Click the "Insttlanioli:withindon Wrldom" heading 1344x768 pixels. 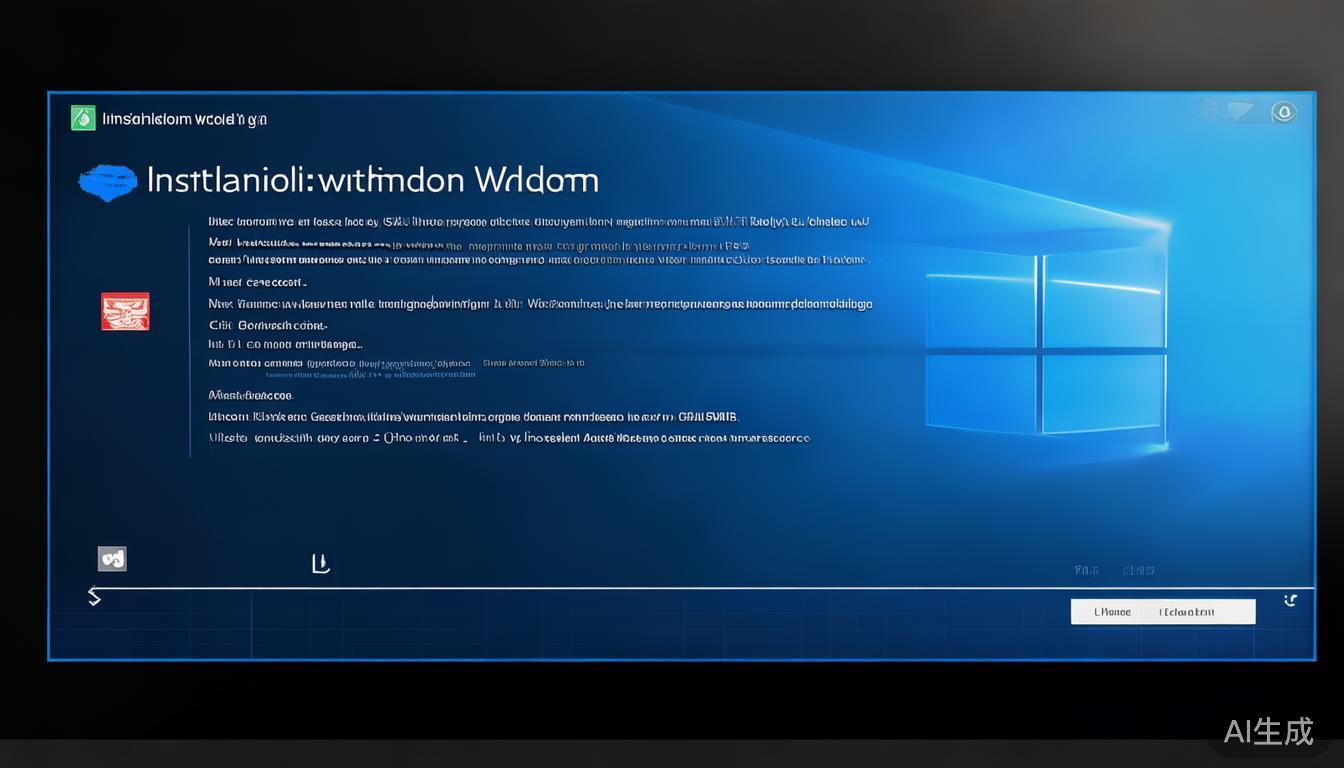372,180
